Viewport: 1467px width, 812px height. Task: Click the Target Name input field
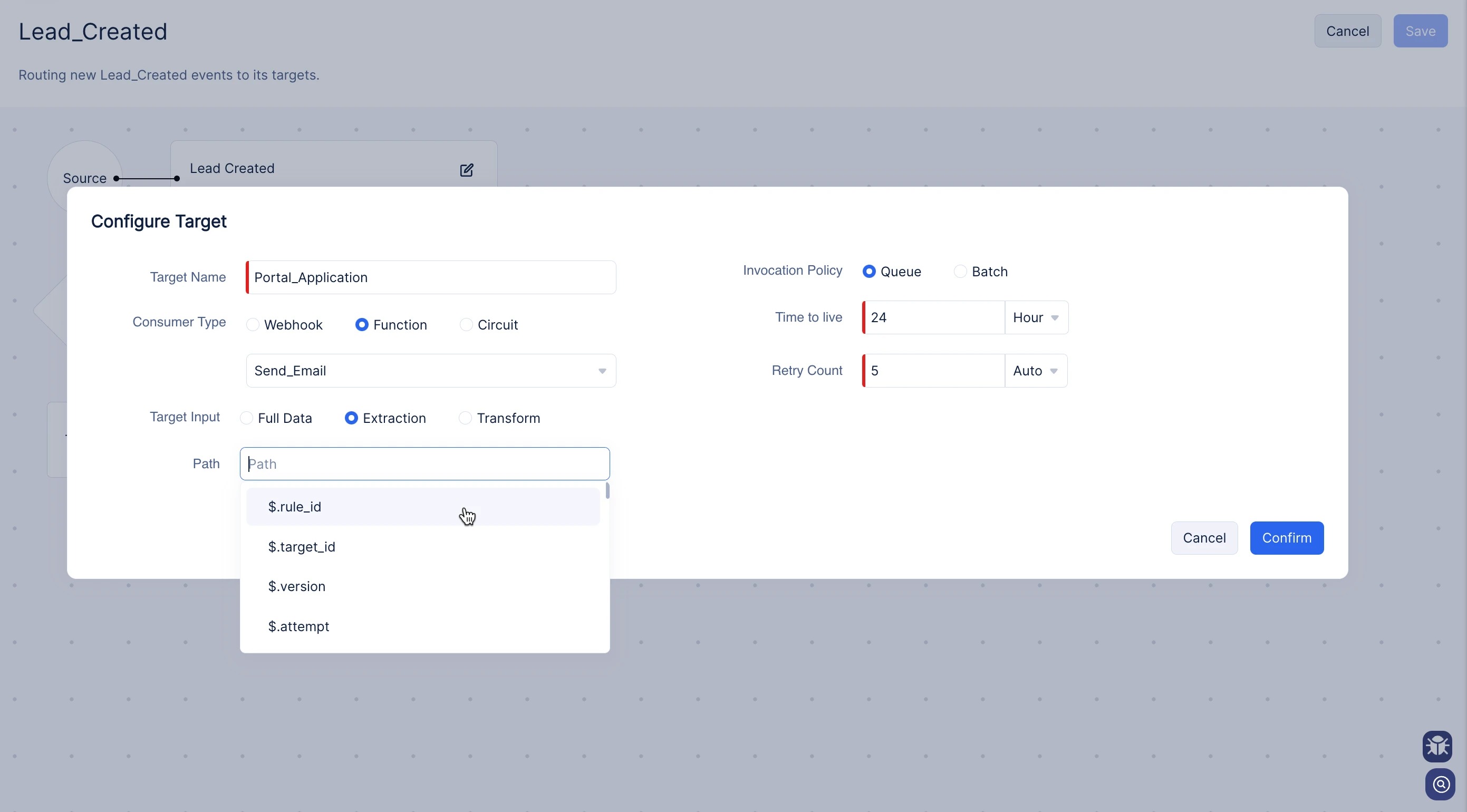(432, 277)
